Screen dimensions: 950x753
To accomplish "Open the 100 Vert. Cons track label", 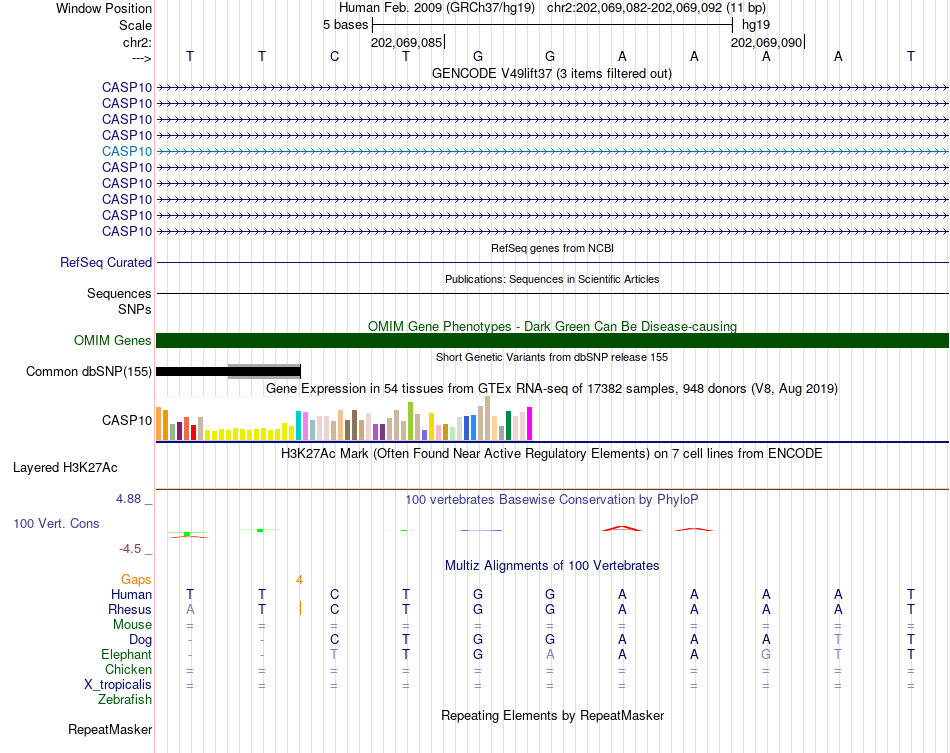I will 56,523.
